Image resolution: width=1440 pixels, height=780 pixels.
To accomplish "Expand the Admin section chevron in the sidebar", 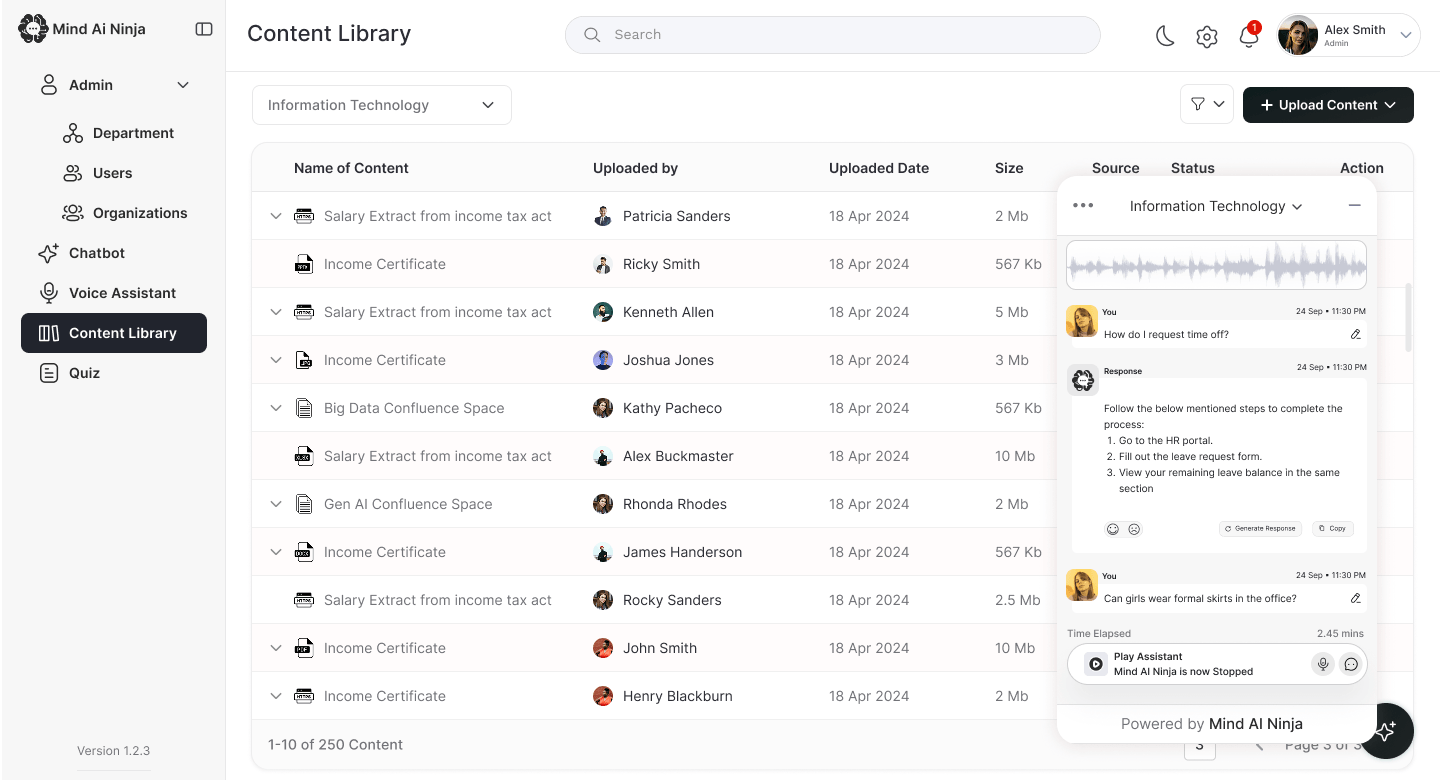I will (x=183, y=85).
